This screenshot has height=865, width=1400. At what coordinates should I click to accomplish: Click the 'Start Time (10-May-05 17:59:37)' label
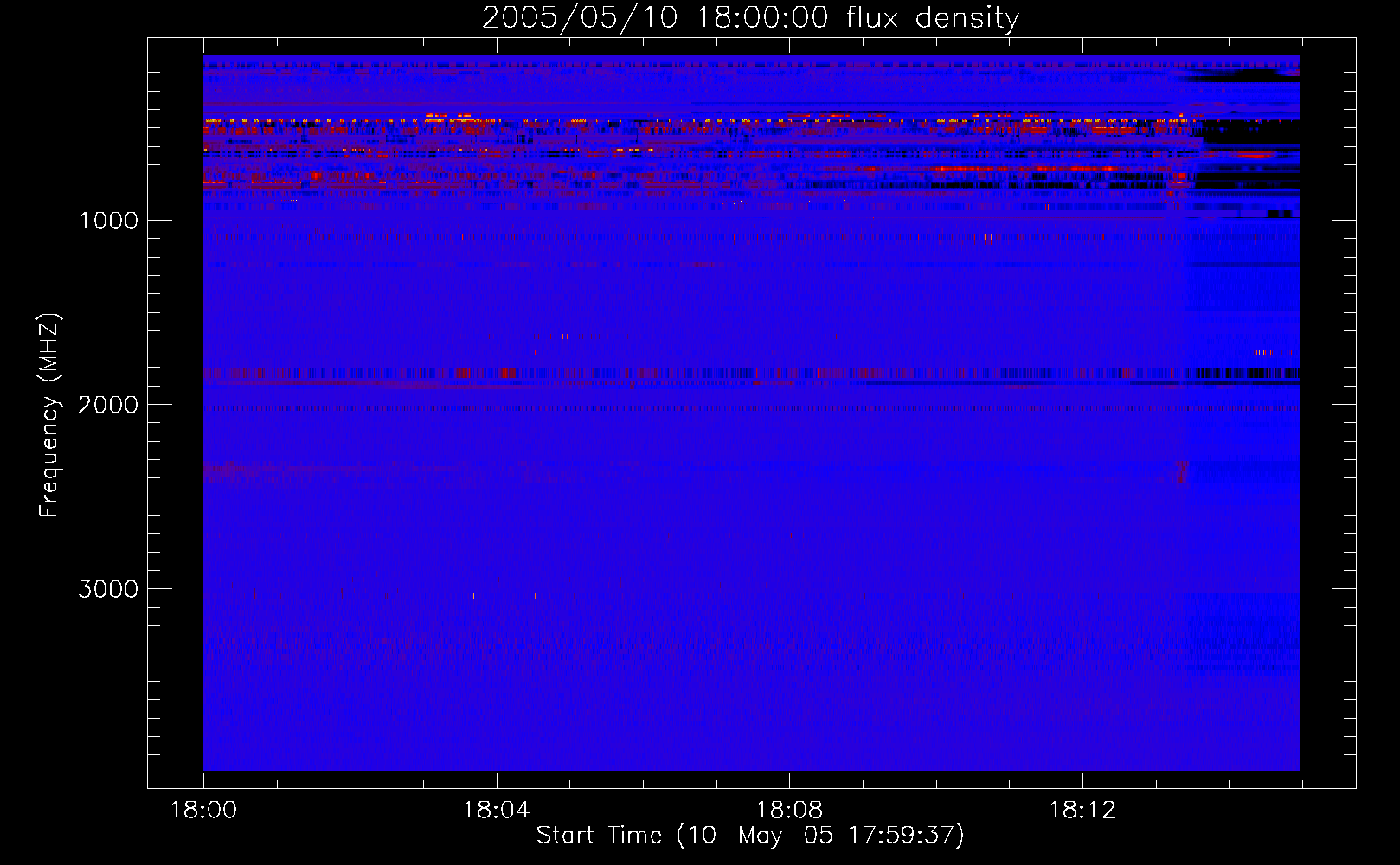click(750, 836)
